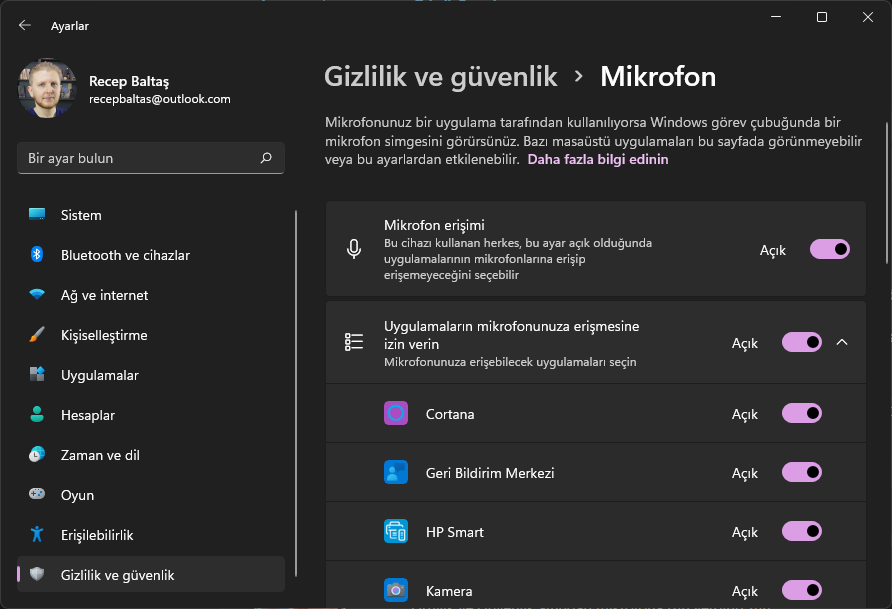Turn off Geri Bildirim Merkezi microphone toggle
Screen dimensions: 892x609
point(802,473)
